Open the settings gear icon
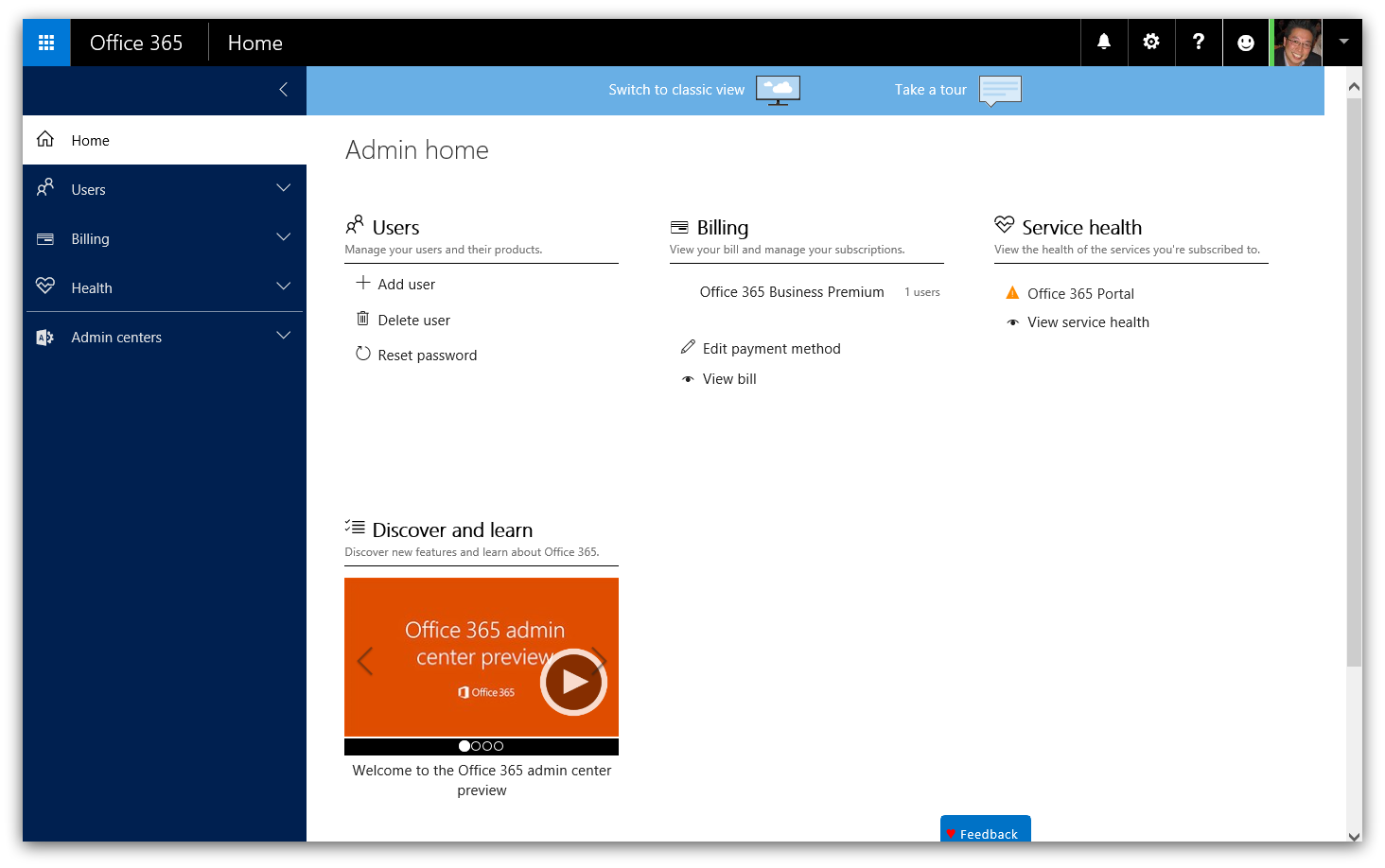Viewport: 1385px width, 868px height. [x=1151, y=43]
